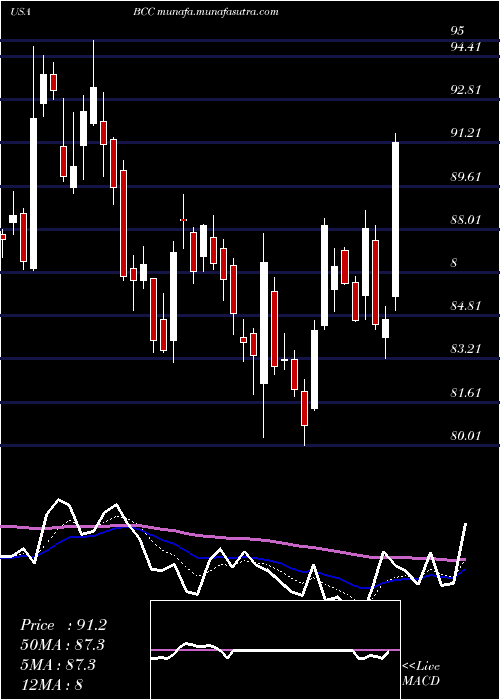Click the 91.21 price axis label
Screen dimensions: 500x700
click(x=466, y=133)
